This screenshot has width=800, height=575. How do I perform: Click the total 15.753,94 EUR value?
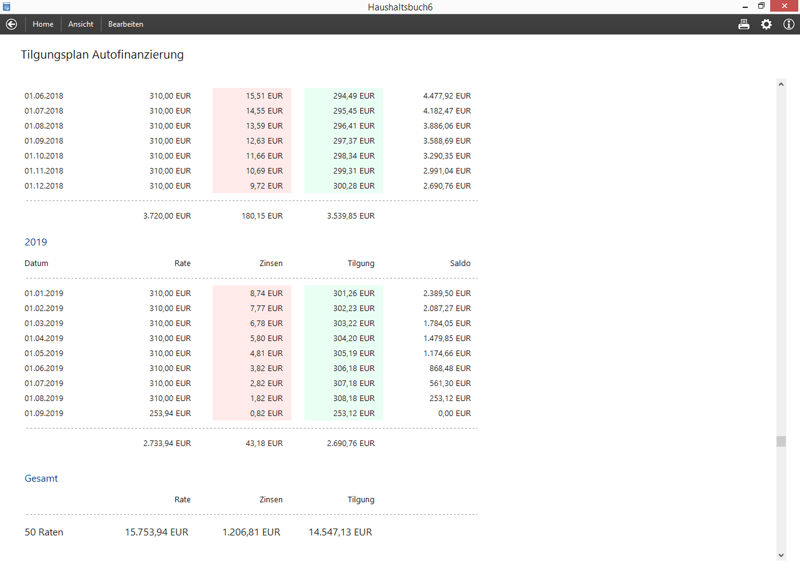(x=156, y=533)
